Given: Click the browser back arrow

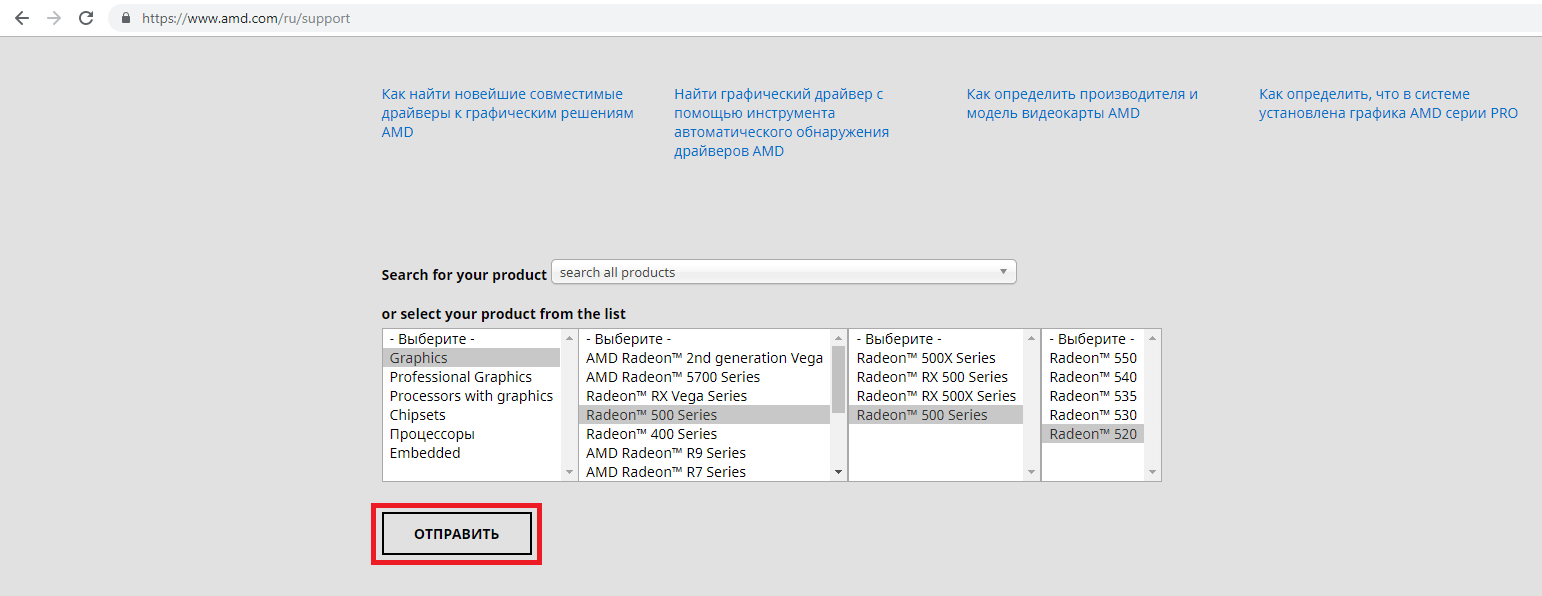Looking at the screenshot, I should pyautogui.click(x=22, y=18).
